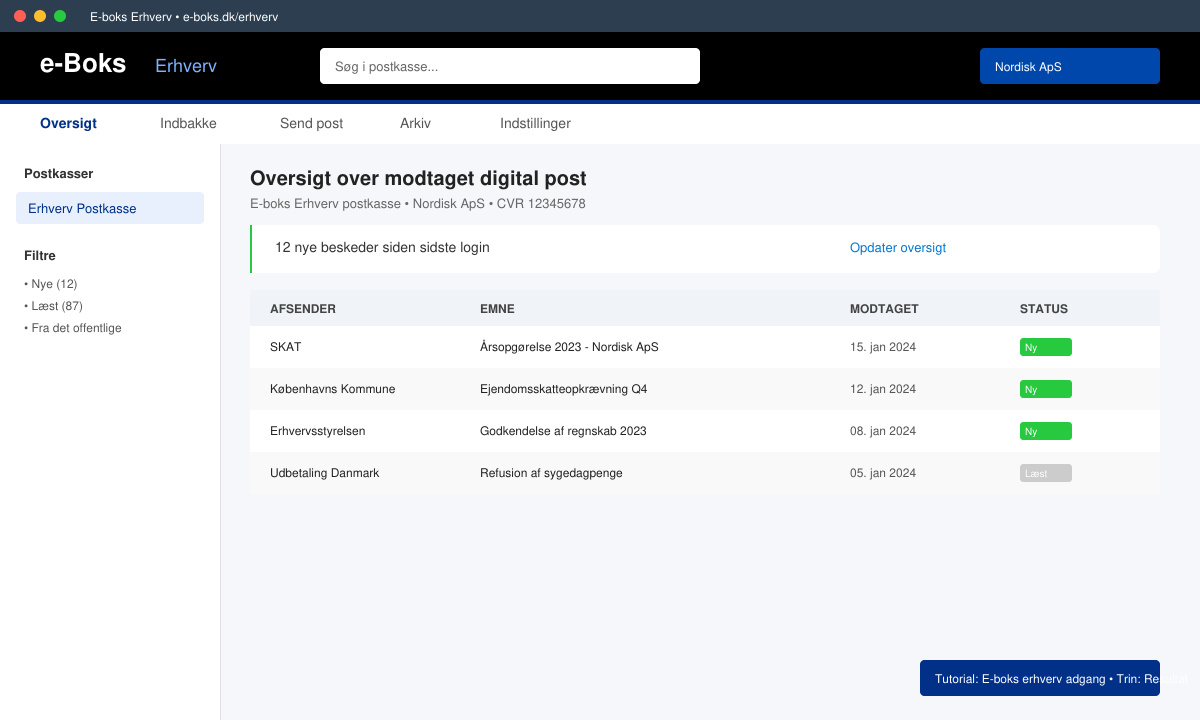Image resolution: width=1200 pixels, height=720 pixels.
Task: Click the 12. jan 2024 date cell
Action: [x=883, y=389]
